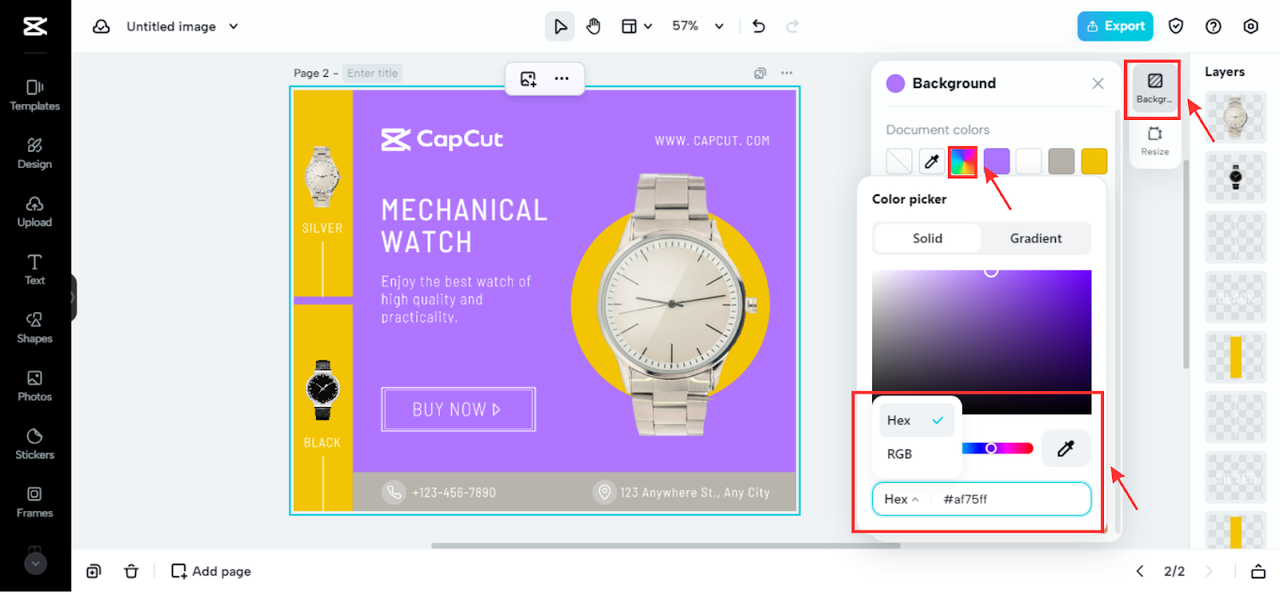Click the +123-456-7890 phone text
The width and height of the screenshot is (1280, 595).
454,493
